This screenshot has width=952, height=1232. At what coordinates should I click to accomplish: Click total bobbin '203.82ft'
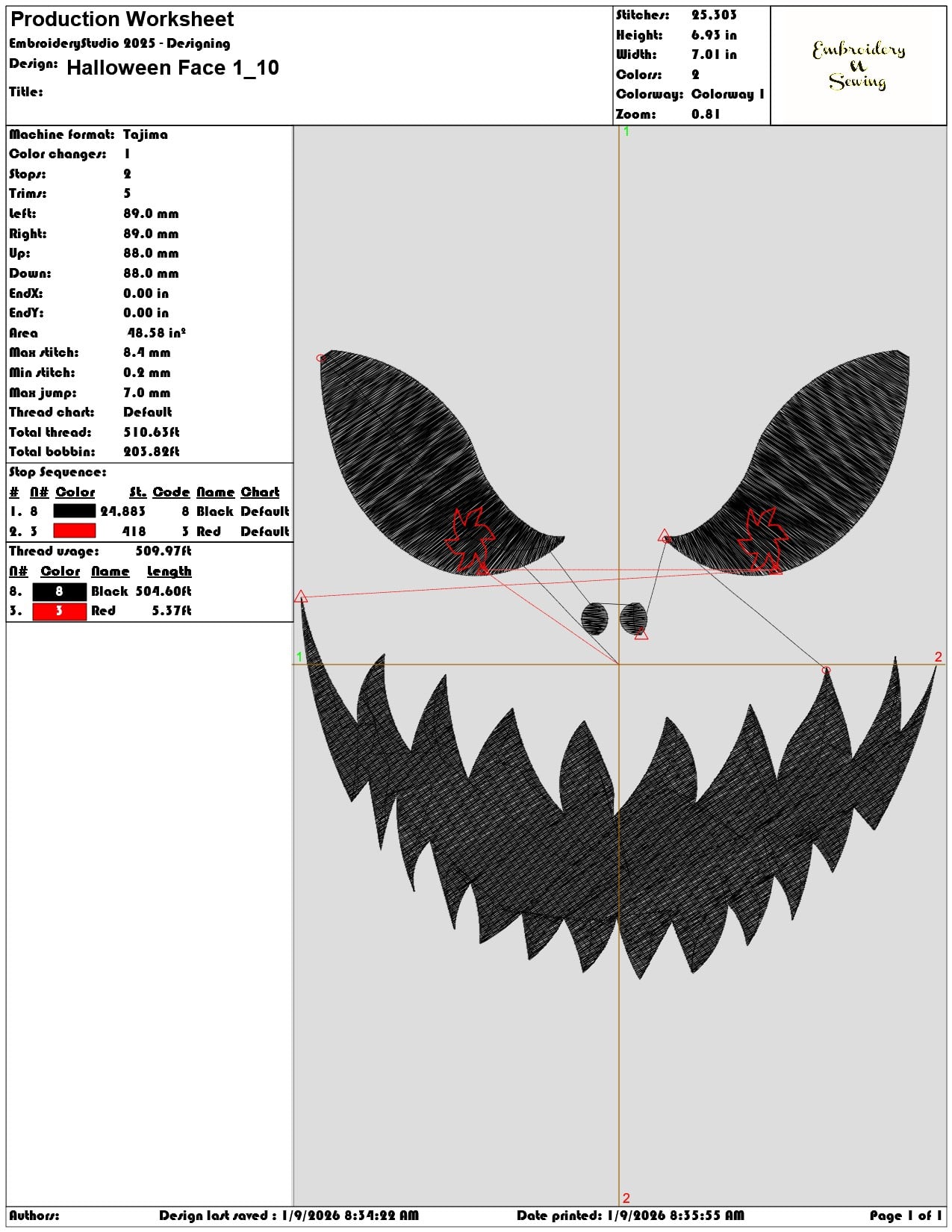pyautogui.click(x=152, y=452)
